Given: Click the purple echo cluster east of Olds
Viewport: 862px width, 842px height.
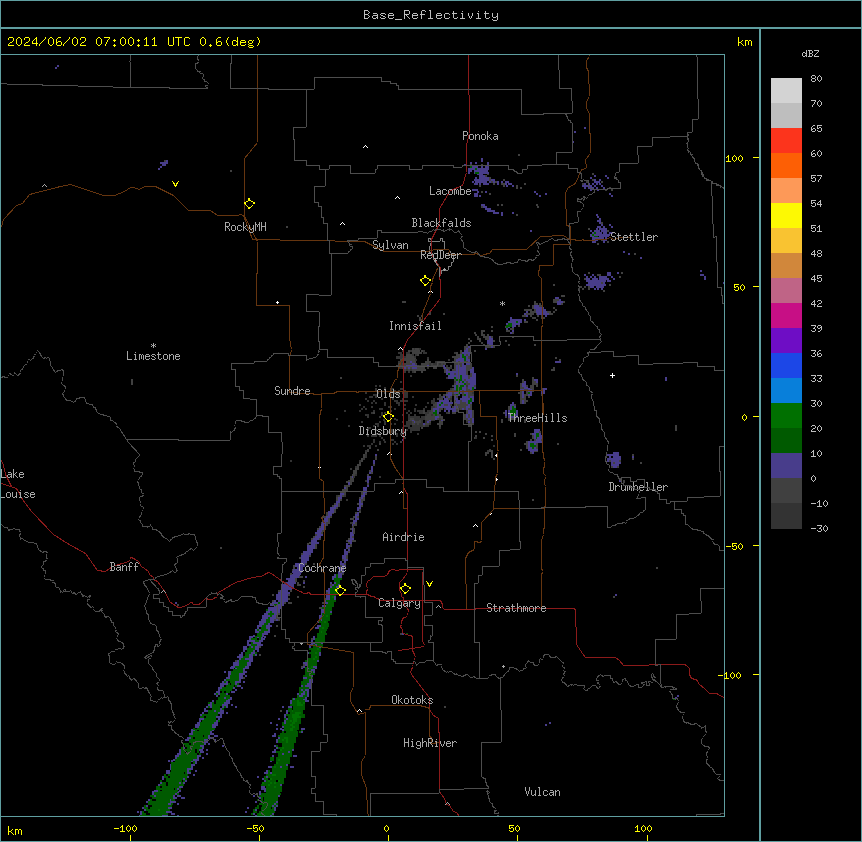Looking at the screenshot, I should 461,385.
